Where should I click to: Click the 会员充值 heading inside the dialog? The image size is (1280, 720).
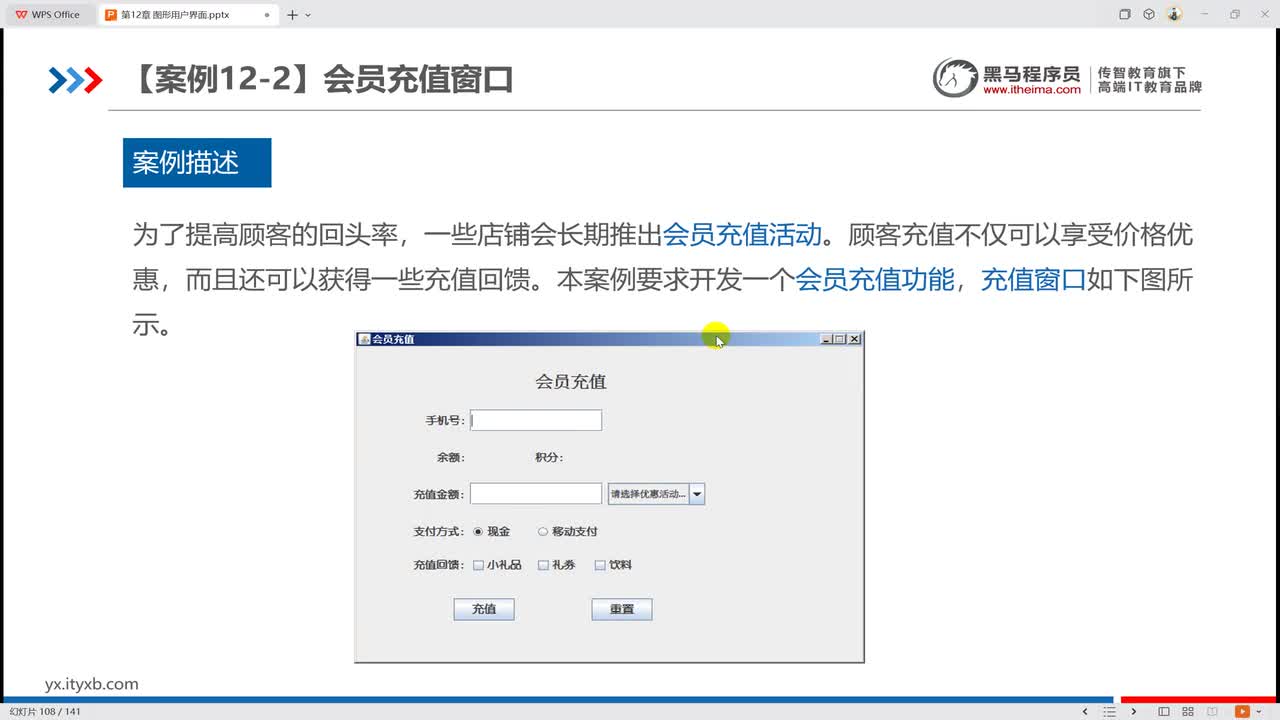click(x=571, y=381)
